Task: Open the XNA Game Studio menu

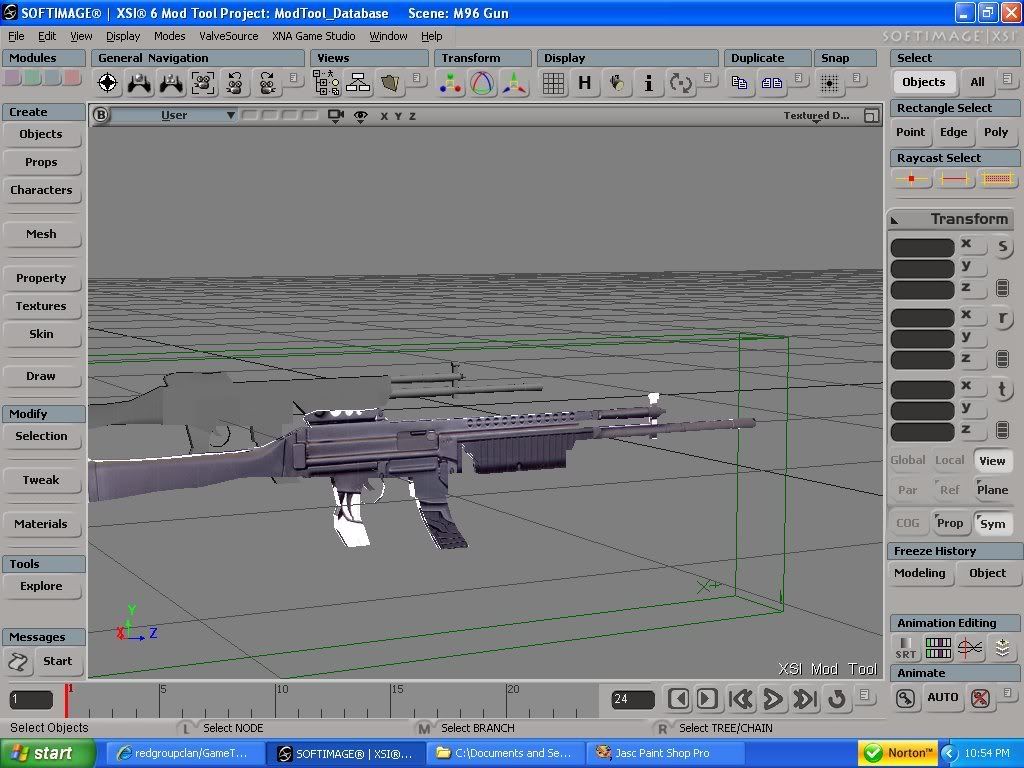Action: [313, 36]
